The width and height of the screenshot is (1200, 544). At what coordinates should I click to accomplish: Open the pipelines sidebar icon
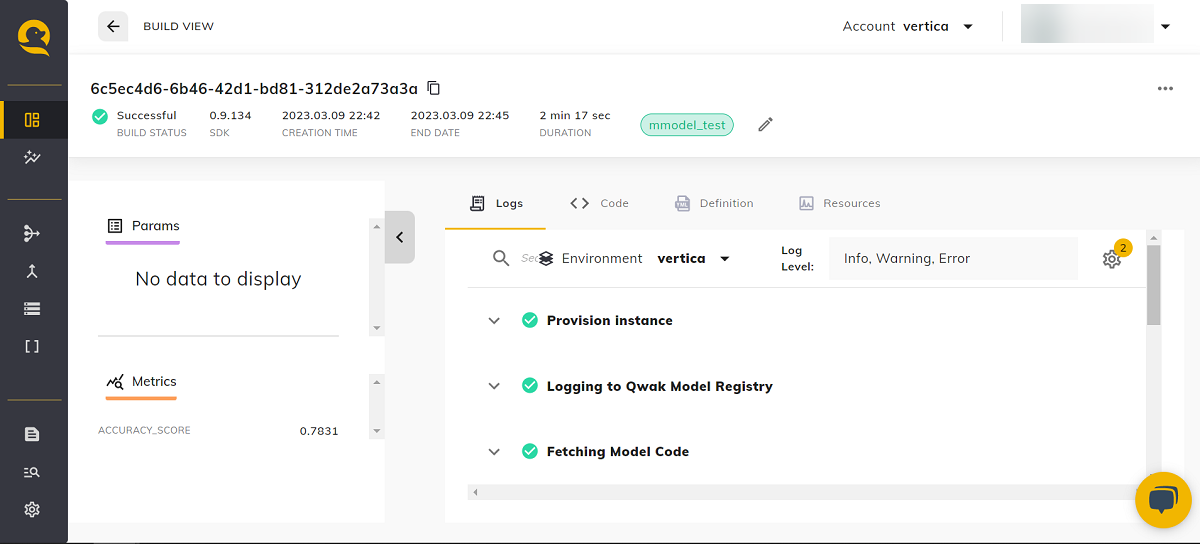[32, 233]
